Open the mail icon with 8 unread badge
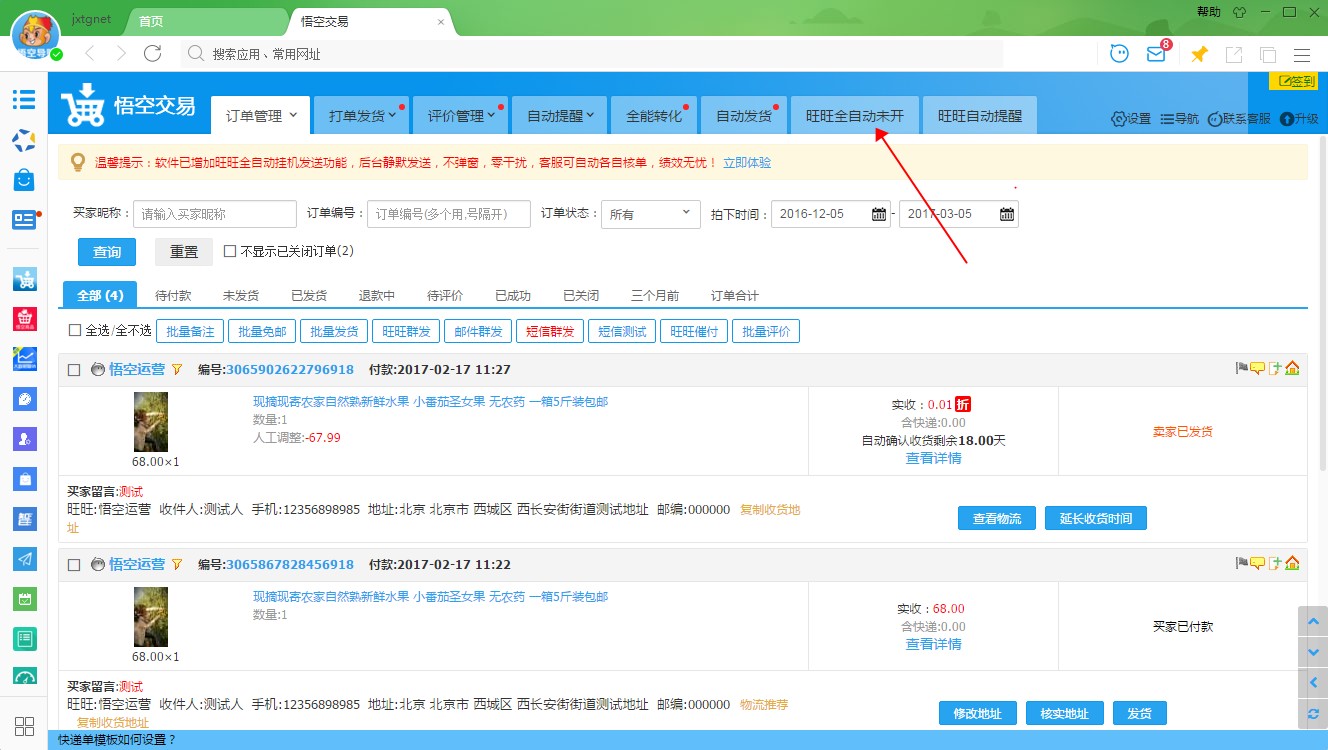The width and height of the screenshot is (1328, 750). 1157,53
